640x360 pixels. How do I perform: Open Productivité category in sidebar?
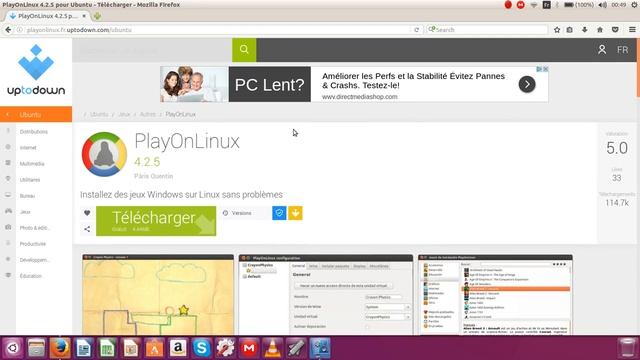(x=33, y=244)
